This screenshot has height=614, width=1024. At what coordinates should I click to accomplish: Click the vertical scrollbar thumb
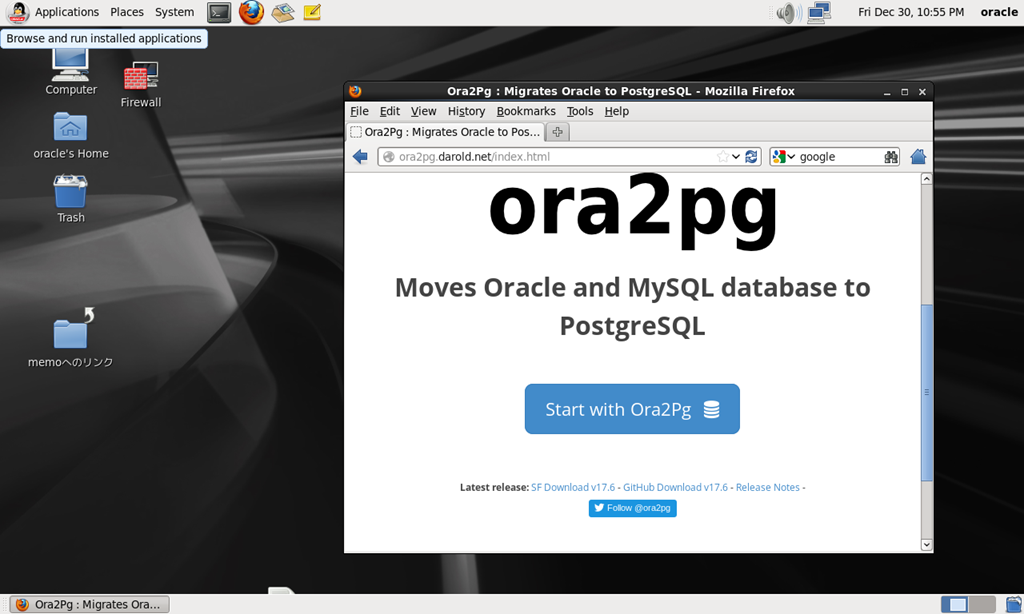pos(926,393)
